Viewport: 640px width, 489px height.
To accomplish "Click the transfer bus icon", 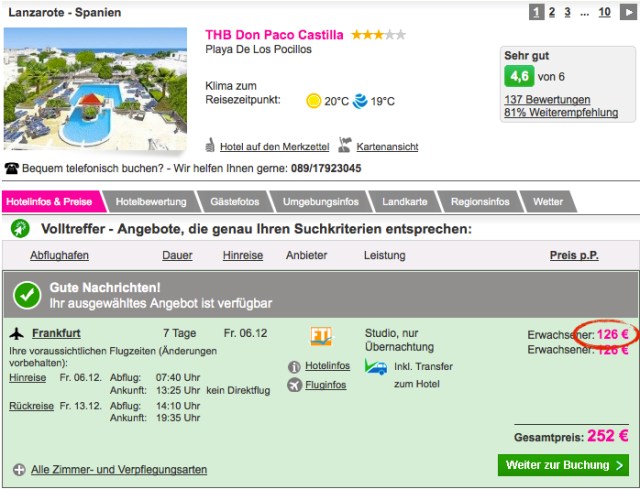I will point(376,367).
